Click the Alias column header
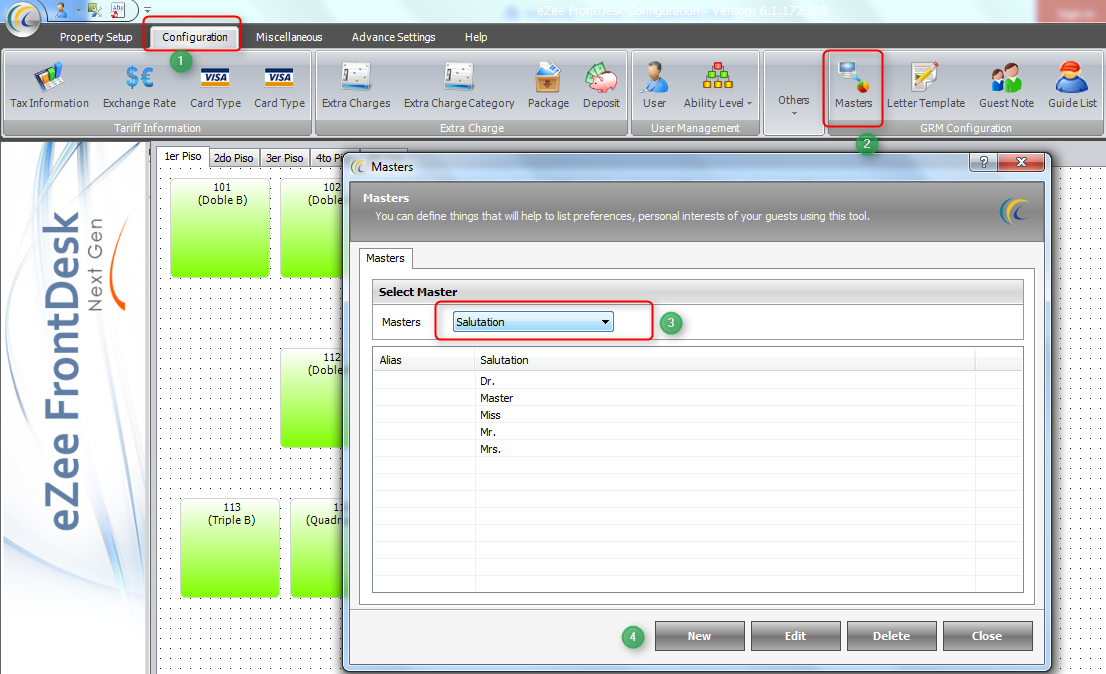Screen dimensions: 1106x674 click(x=424, y=360)
